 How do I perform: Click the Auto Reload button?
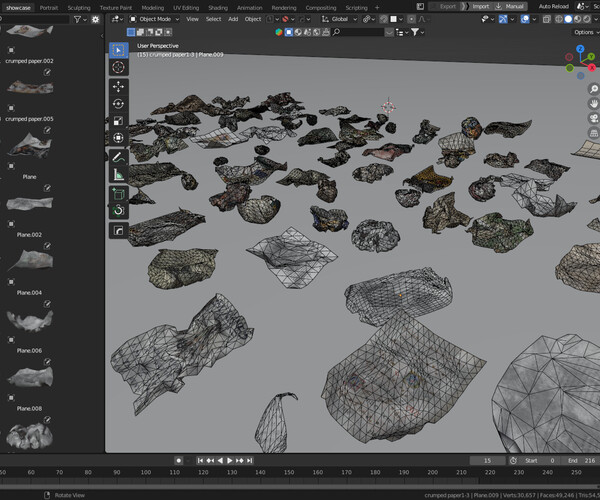pos(554,7)
